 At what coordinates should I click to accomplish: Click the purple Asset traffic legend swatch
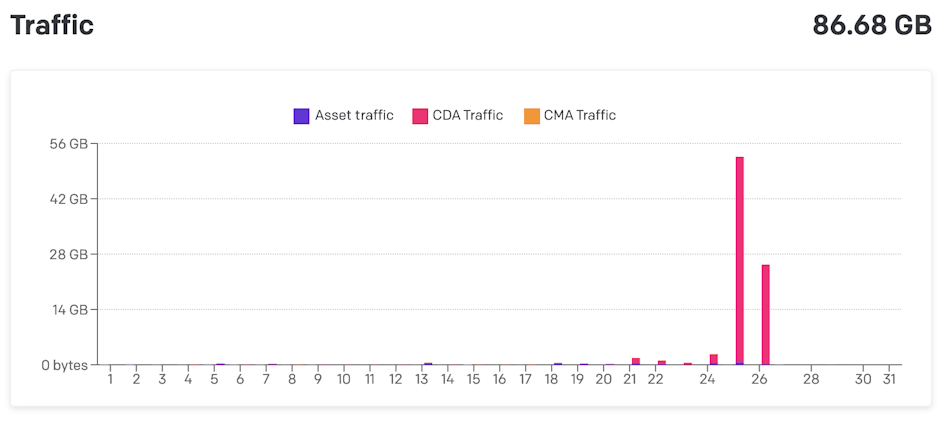coord(301,116)
